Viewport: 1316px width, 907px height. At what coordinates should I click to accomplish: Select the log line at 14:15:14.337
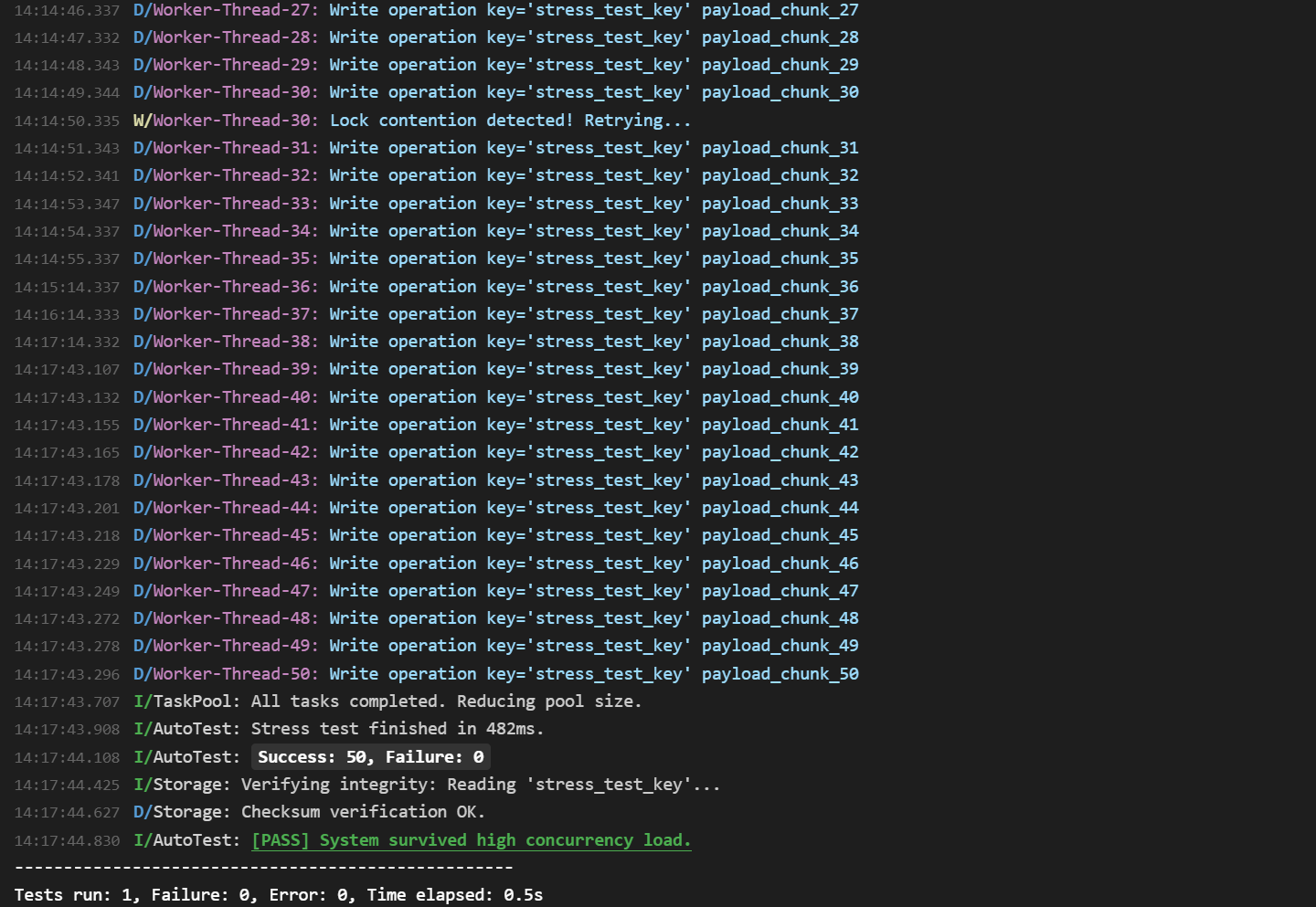coord(437,287)
